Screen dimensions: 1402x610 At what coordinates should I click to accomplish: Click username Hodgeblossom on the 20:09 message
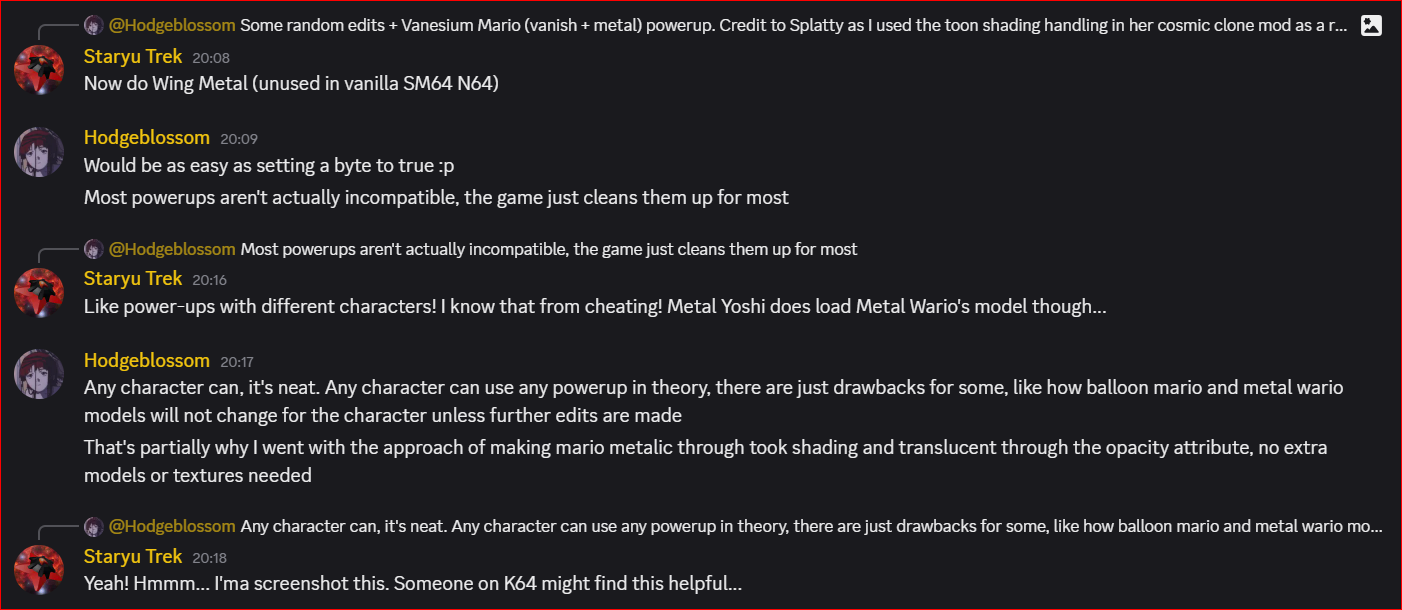147,138
